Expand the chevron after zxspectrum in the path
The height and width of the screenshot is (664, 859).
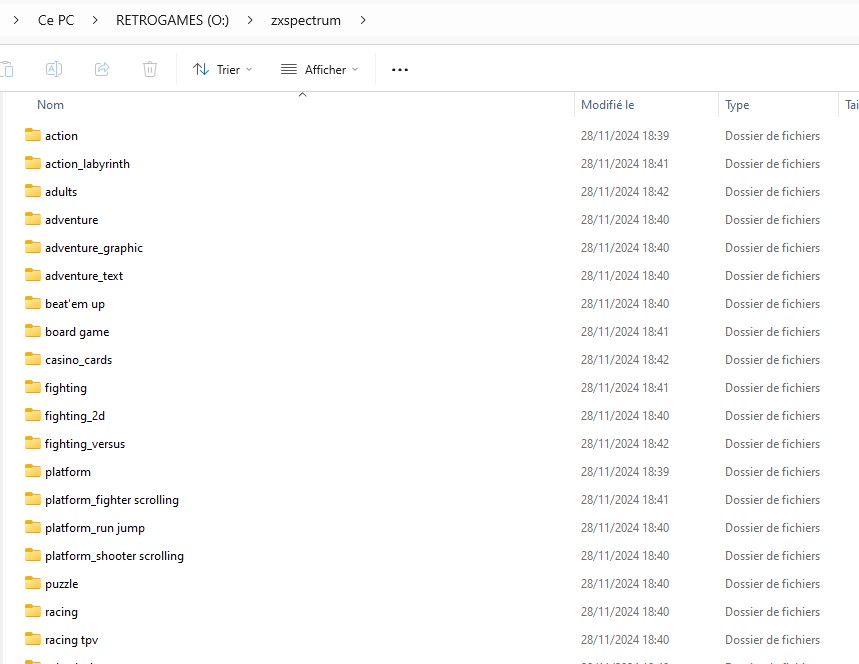[x=362, y=20]
